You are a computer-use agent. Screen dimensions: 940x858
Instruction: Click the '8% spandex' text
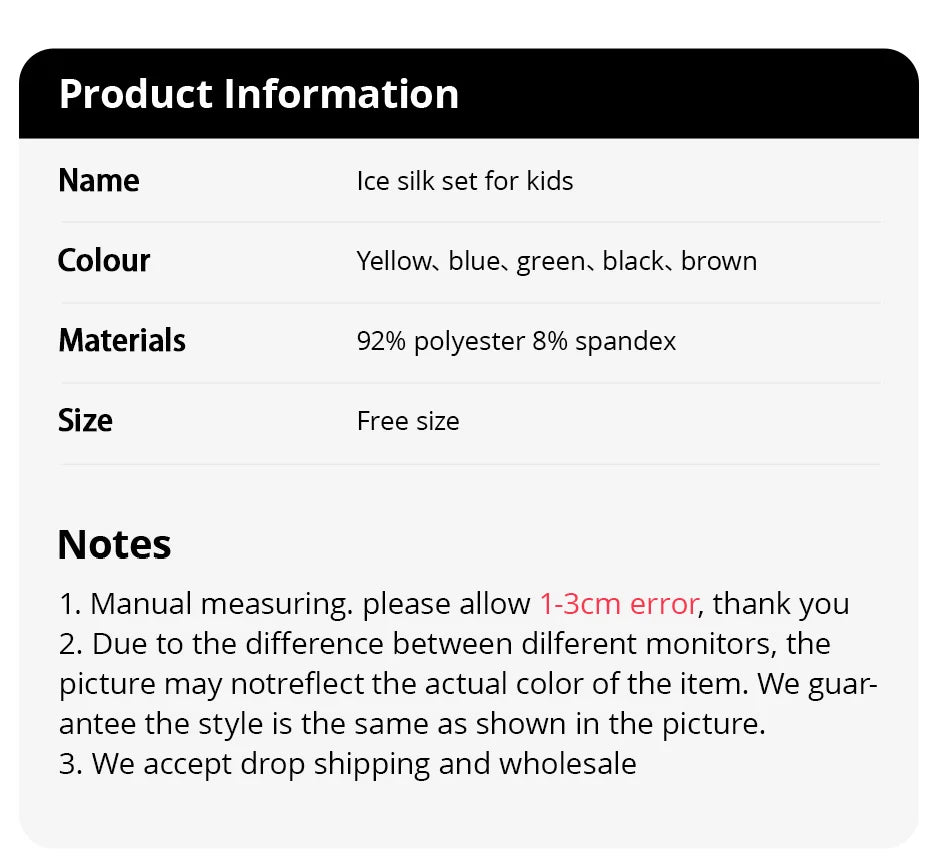point(604,341)
